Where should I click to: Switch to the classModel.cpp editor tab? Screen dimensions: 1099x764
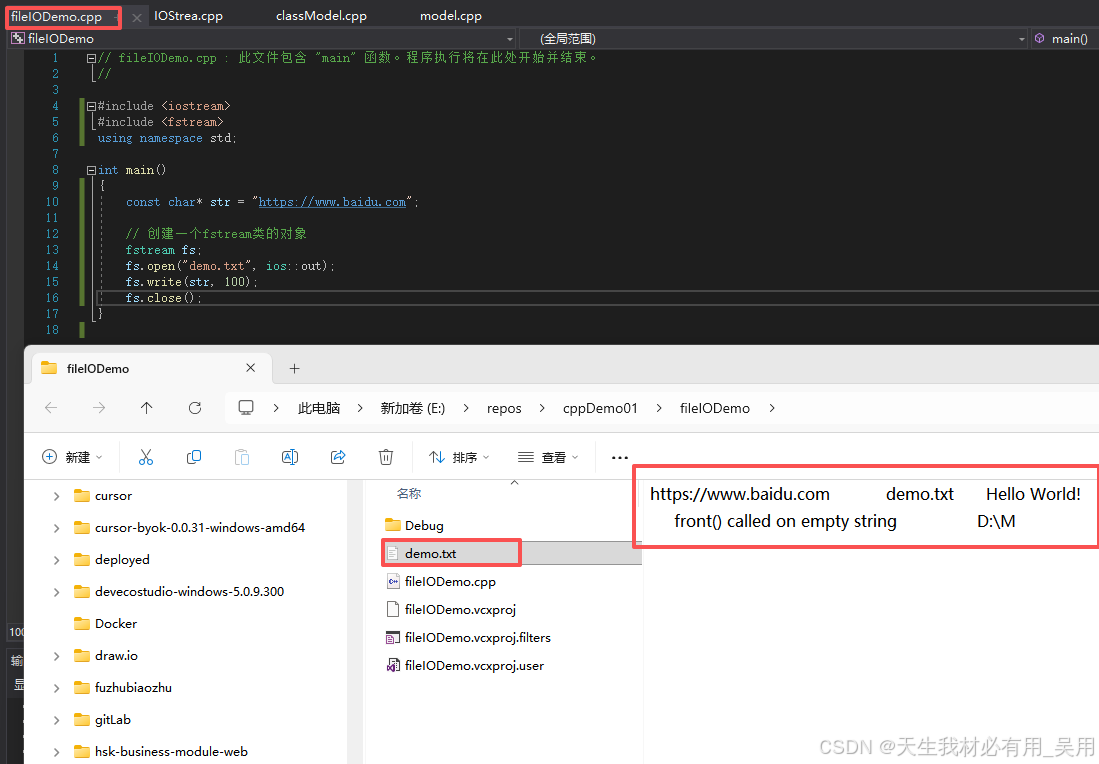pyautogui.click(x=321, y=15)
